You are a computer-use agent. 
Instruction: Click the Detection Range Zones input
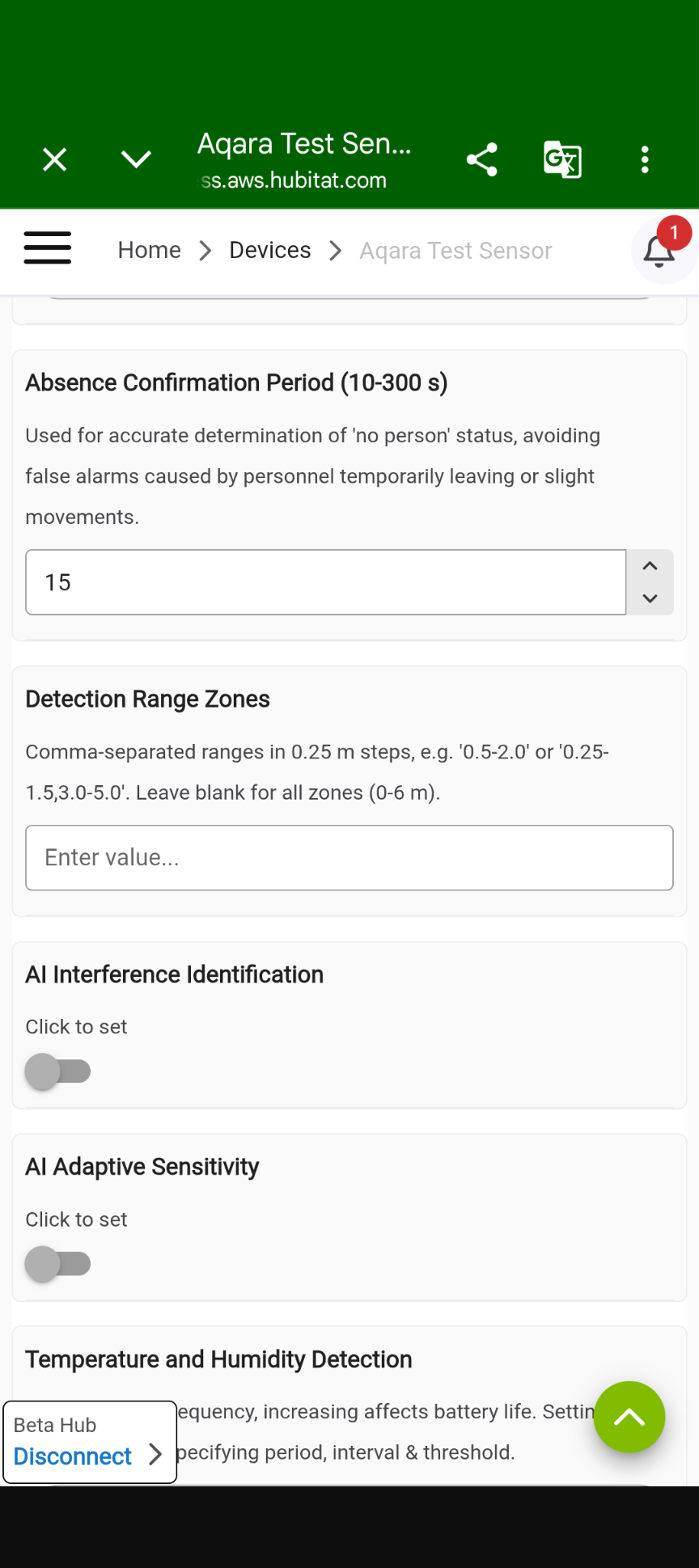point(349,858)
